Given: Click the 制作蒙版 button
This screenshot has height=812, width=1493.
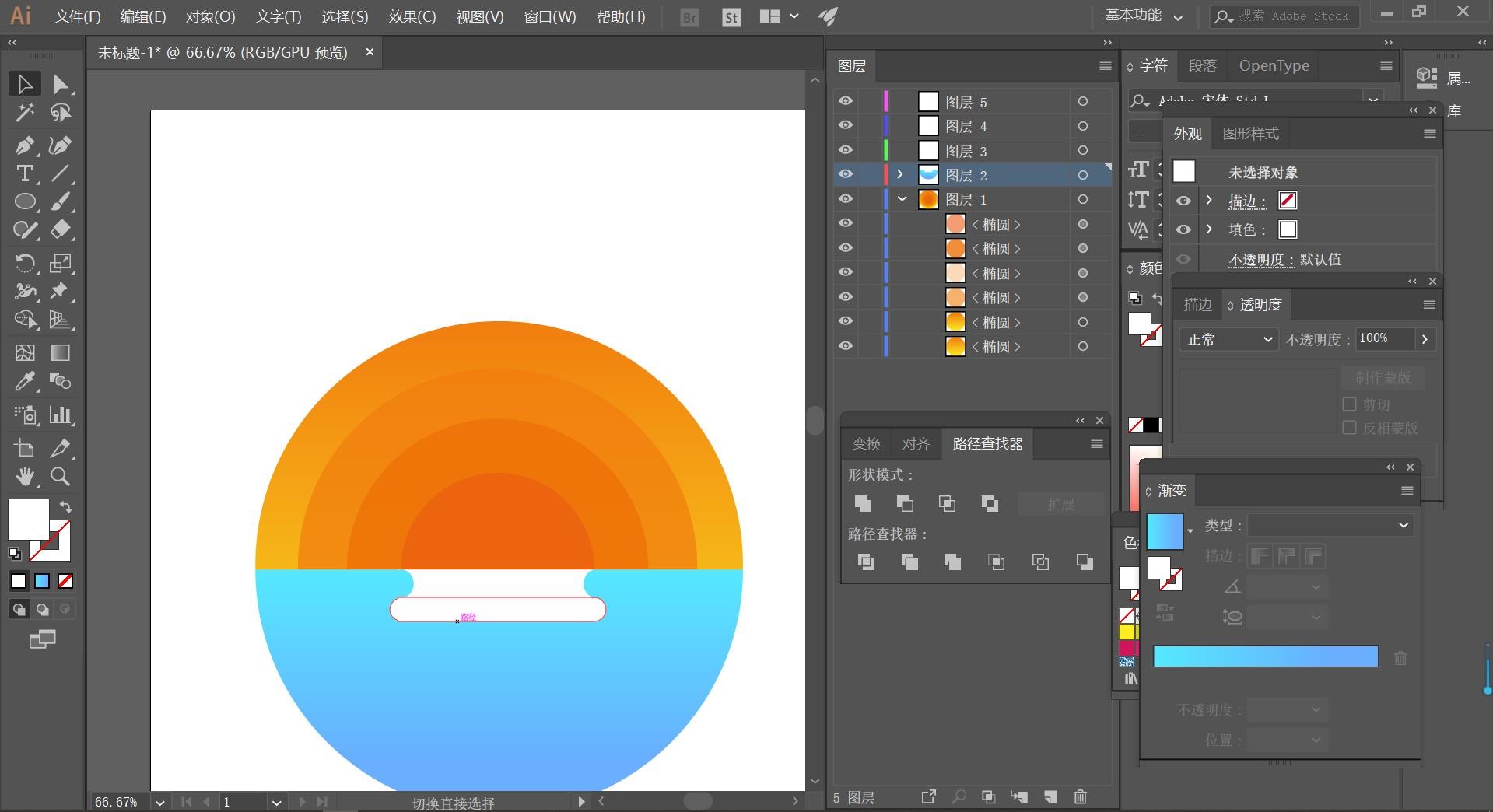Looking at the screenshot, I should (x=1383, y=378).
